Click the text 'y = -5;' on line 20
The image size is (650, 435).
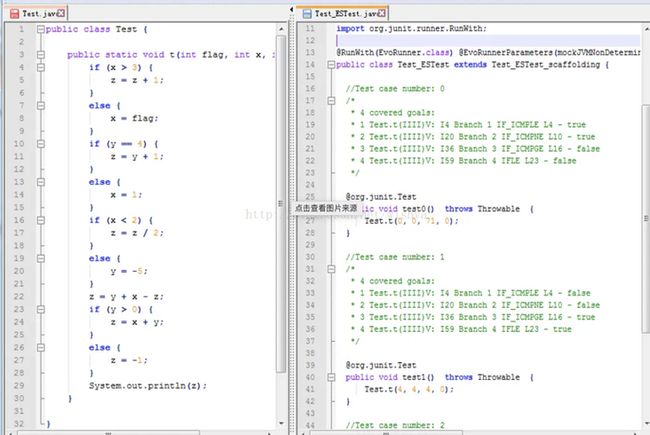coord(129,271)
